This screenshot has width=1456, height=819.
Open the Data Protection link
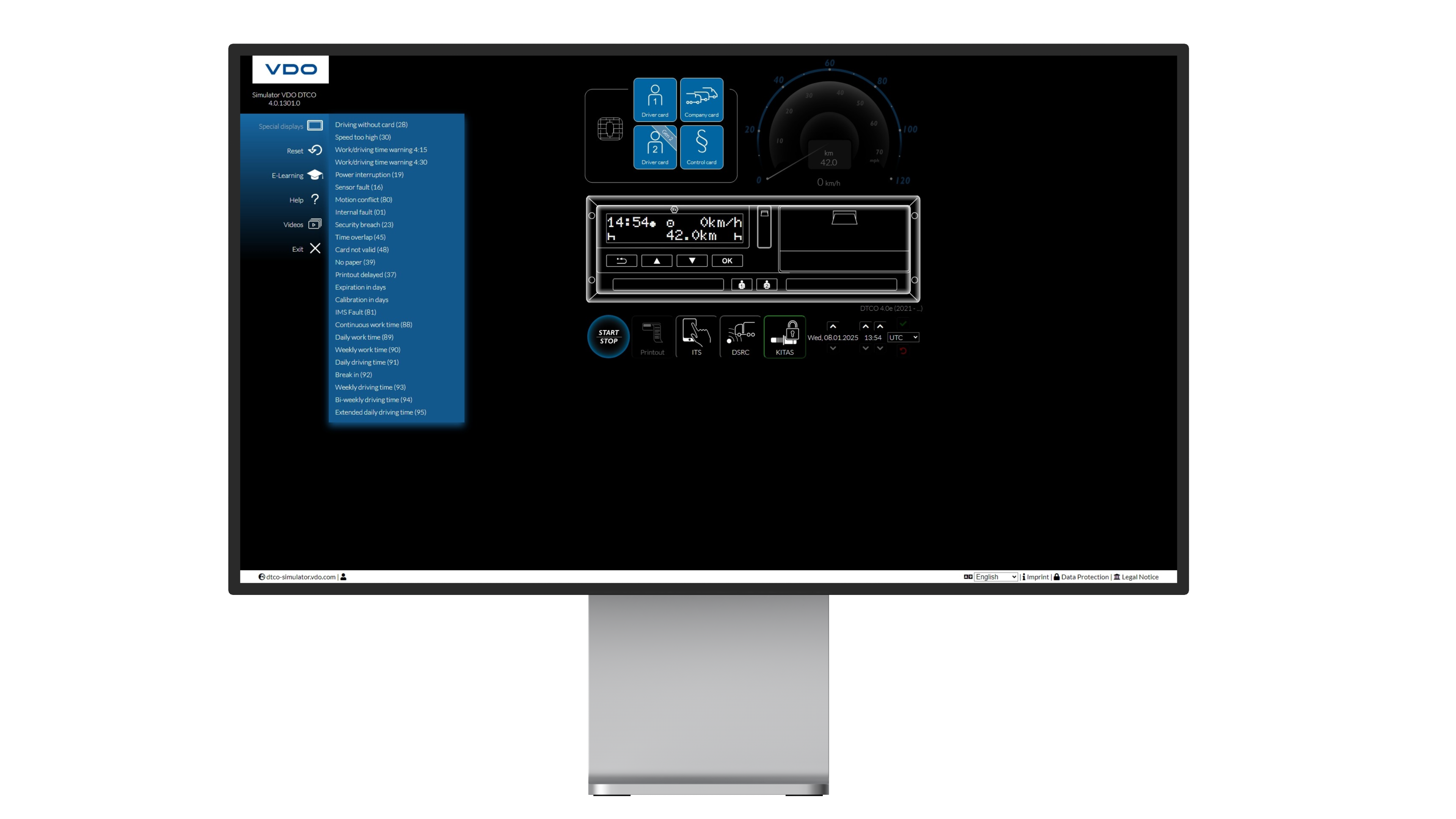[x=1084, y=576]
